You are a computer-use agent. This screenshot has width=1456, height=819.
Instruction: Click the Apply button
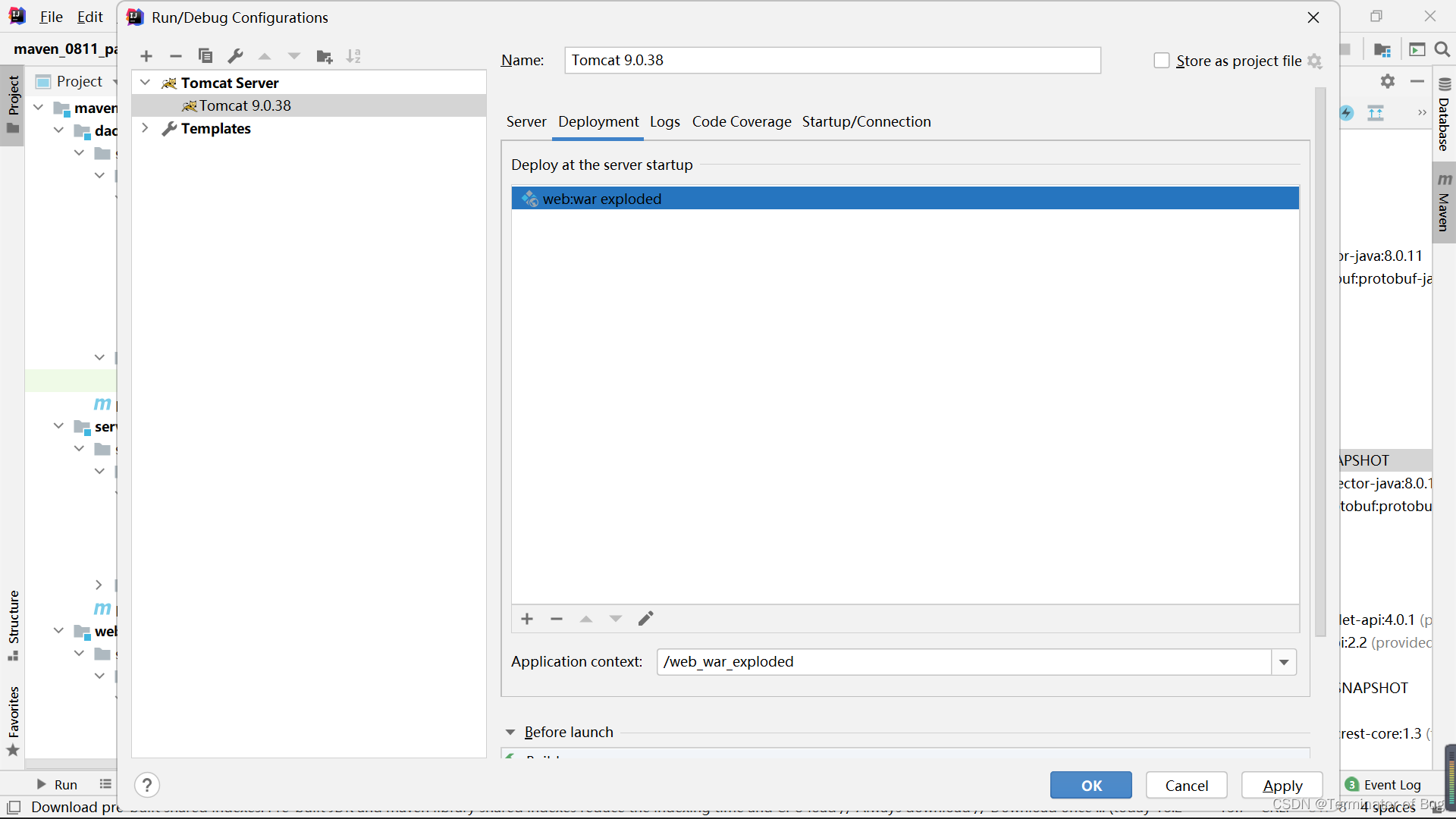point(1282,786)
